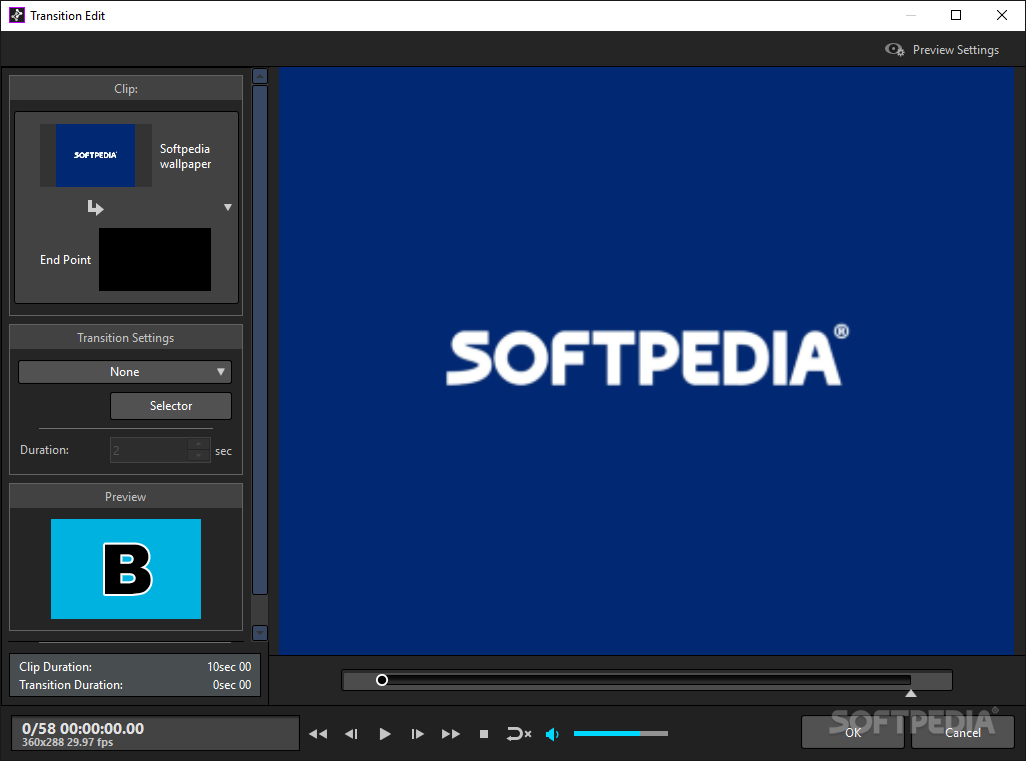This screenshot has height=761, width=1026.
Task: Select the End Point black thumbnail
Action: click(155, 259)
